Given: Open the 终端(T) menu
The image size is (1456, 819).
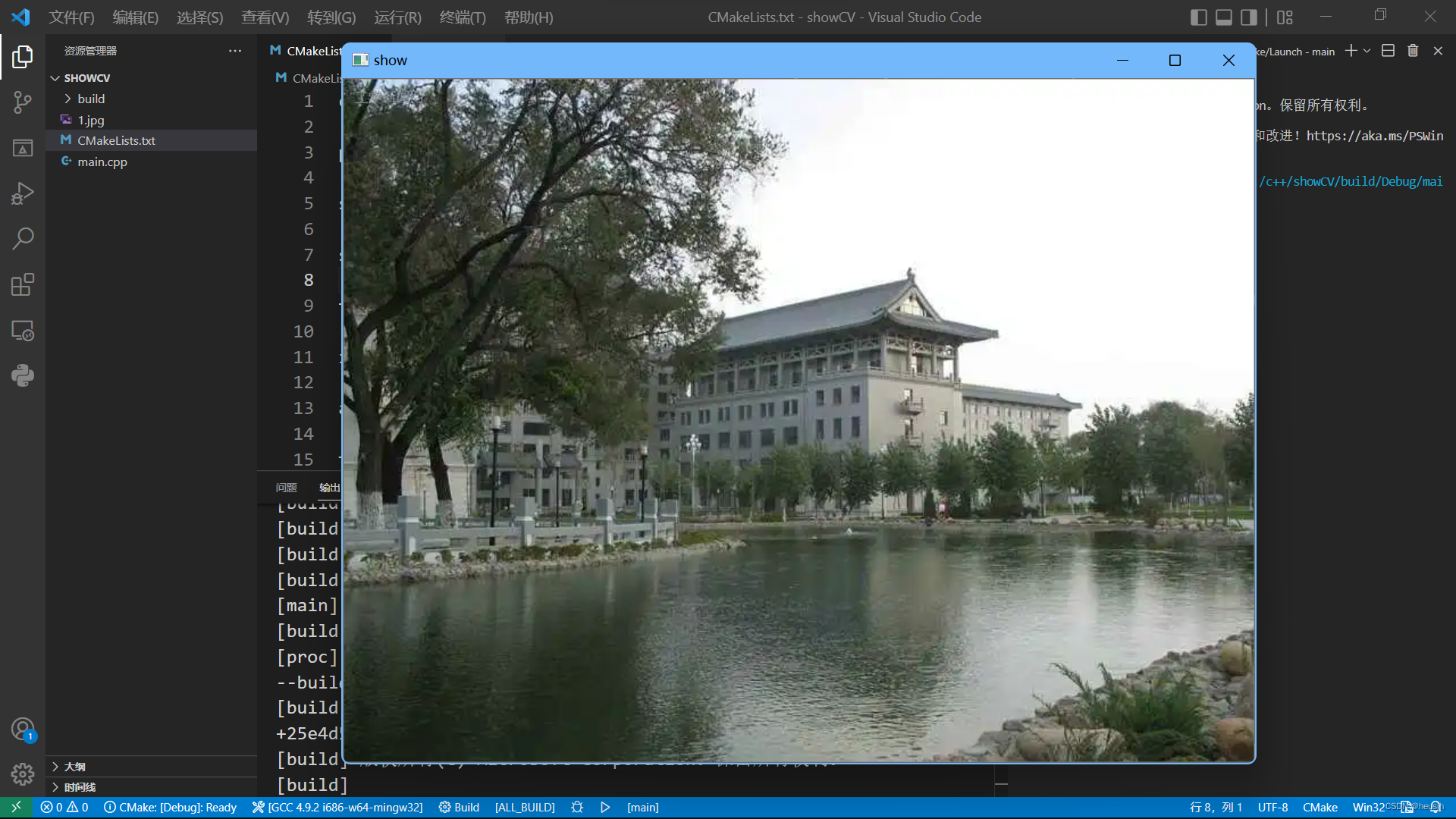Looking at the screenshot, I should (x=462, y=17).
